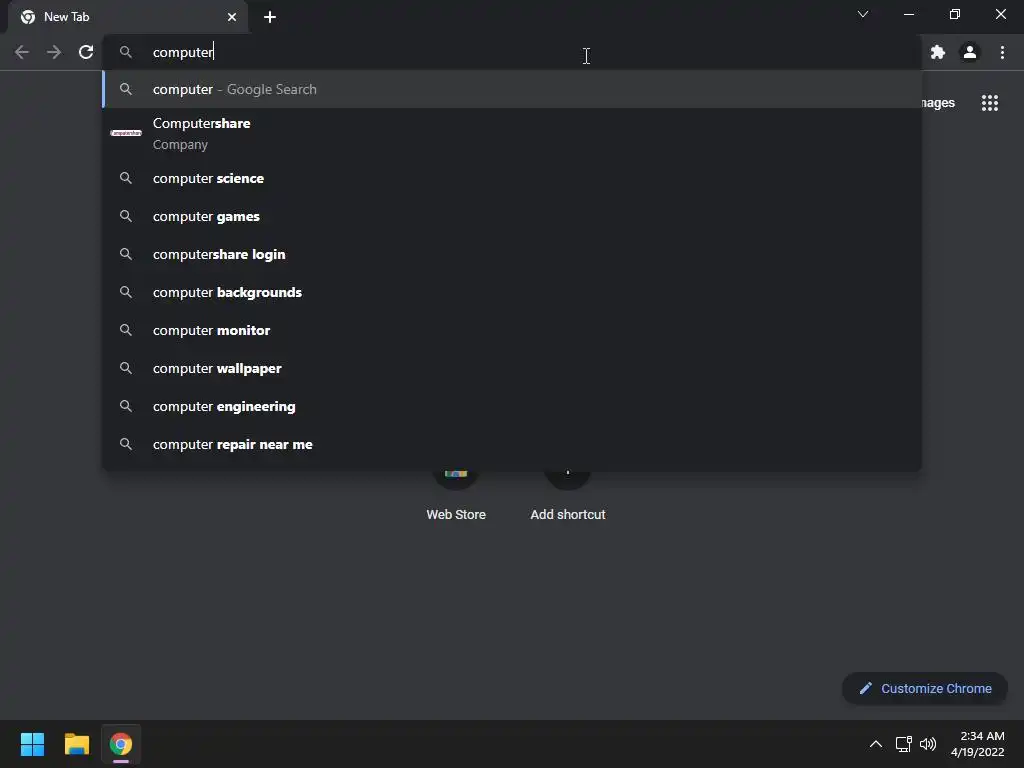1024x768 pixels.
Task: Click the back navigation arrow
Action: click(22, 52)
